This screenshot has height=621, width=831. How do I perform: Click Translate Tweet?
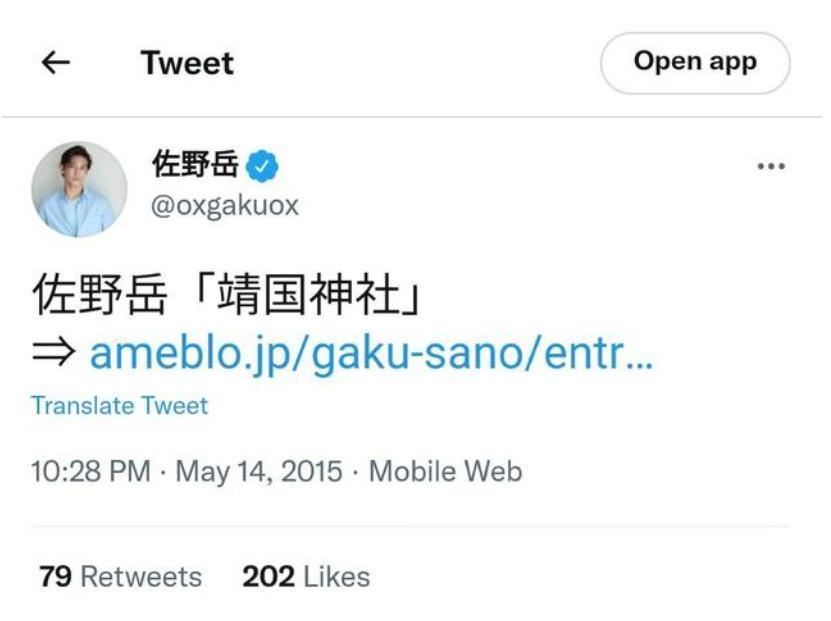[x=119, y=406]
